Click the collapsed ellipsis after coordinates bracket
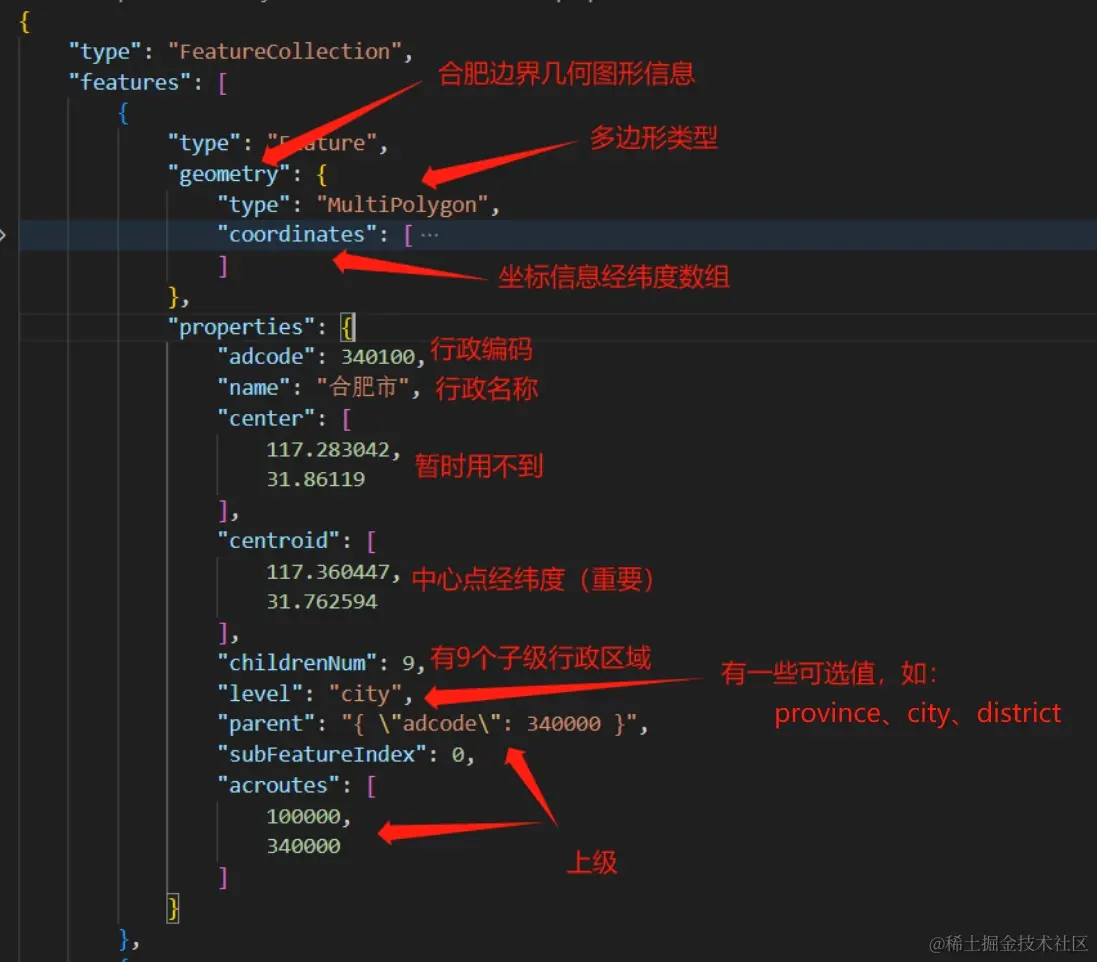Image resolution: width=1097 pixels, height=962 pixels. click(x=430, y=235)
